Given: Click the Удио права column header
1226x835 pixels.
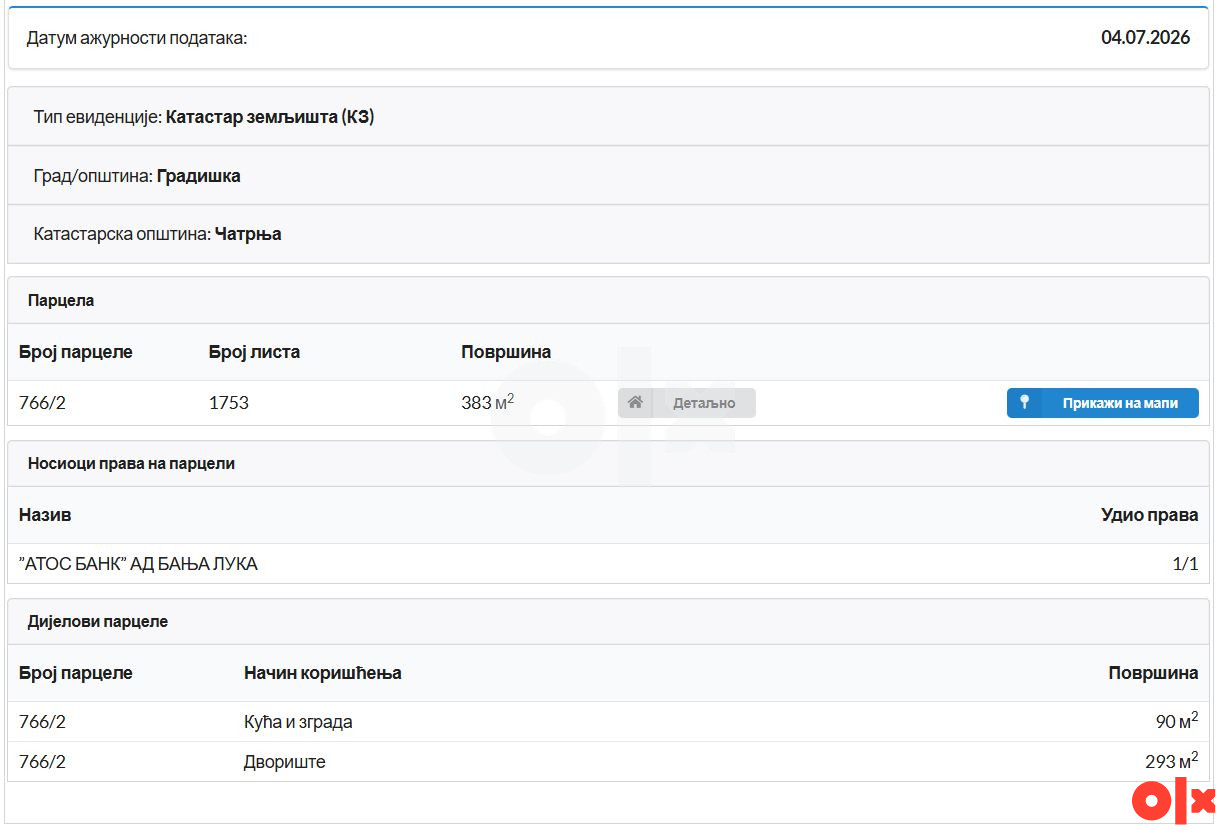Looking at the screenshot, I should click(1149, 516).
